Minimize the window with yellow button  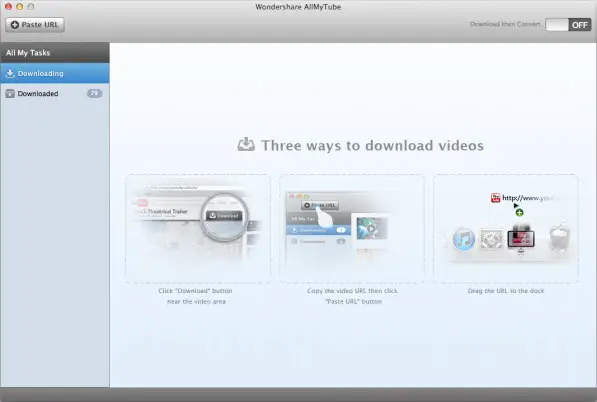[x=19, y=6]
